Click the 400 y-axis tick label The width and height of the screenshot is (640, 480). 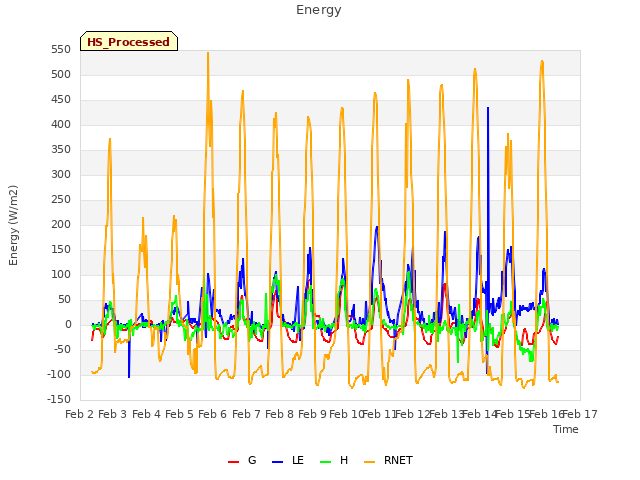tap(61, 124)
